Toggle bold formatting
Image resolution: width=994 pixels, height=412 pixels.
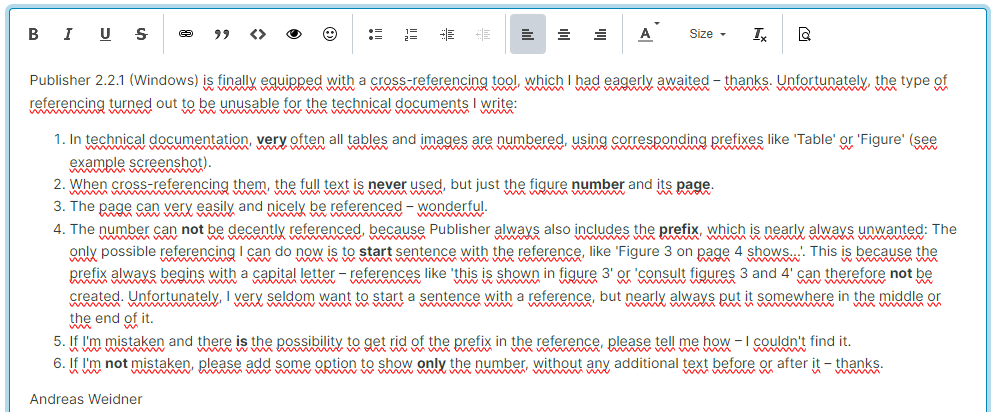tap(34, 34)
